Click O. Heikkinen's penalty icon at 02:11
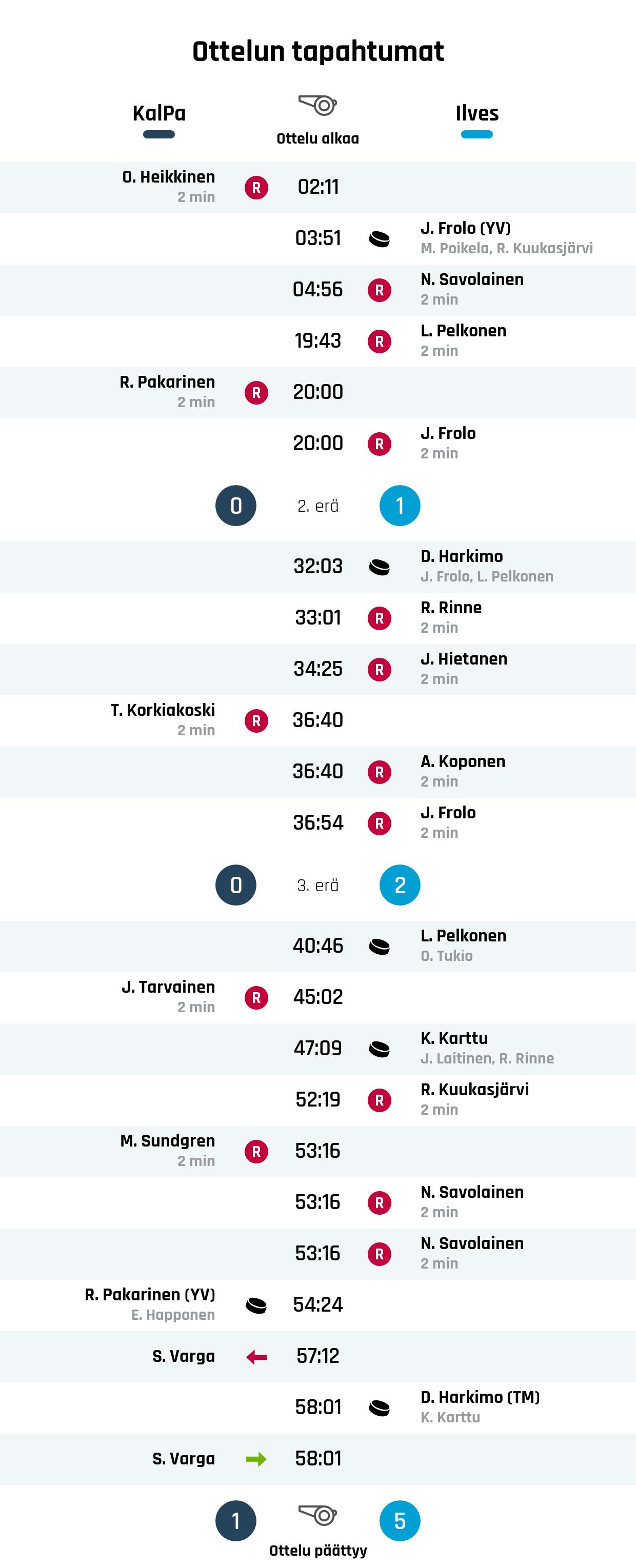636x1568 pixels. pyautogui.click(x=256, y=188)
